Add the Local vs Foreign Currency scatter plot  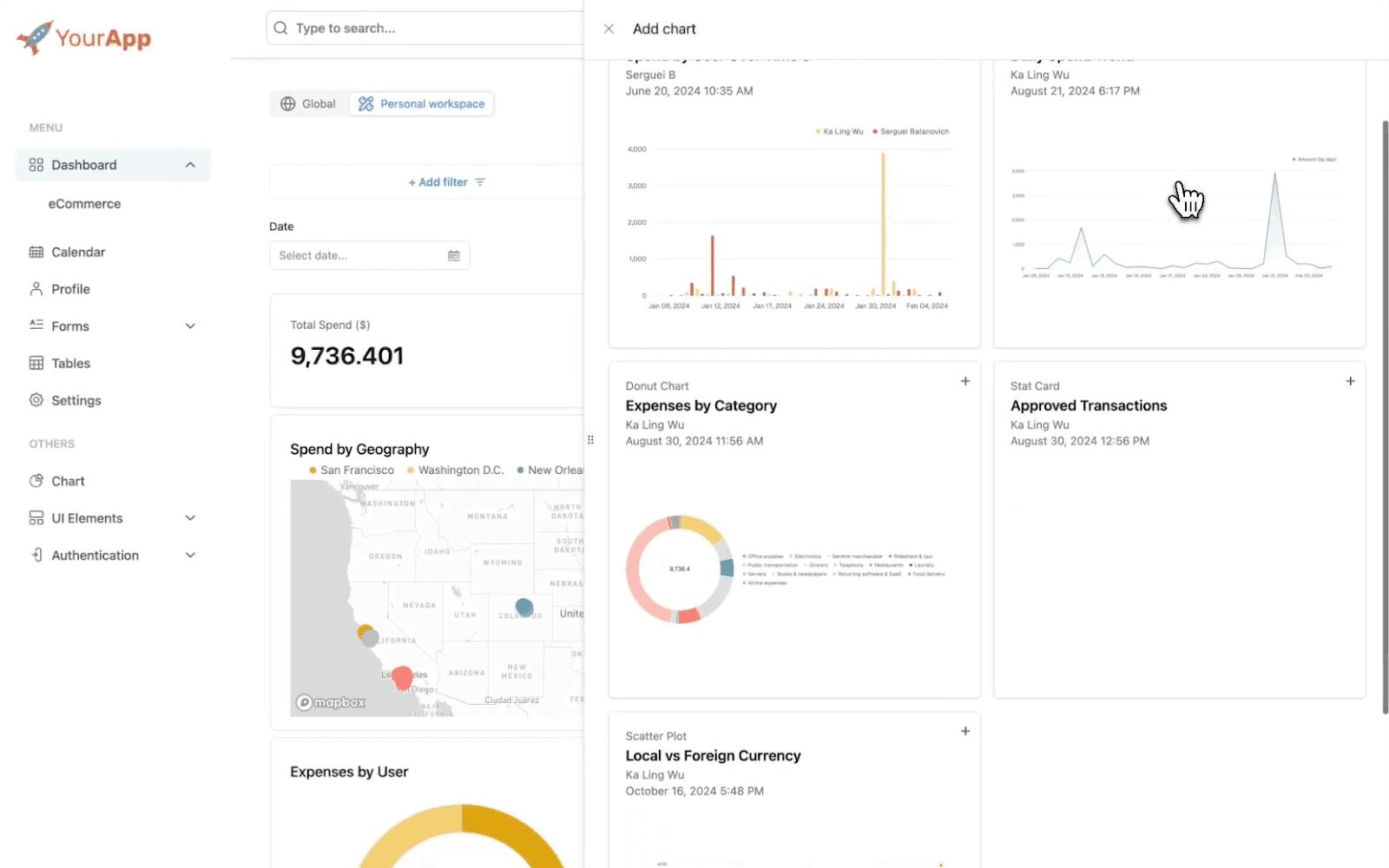(x=964, y=731)
